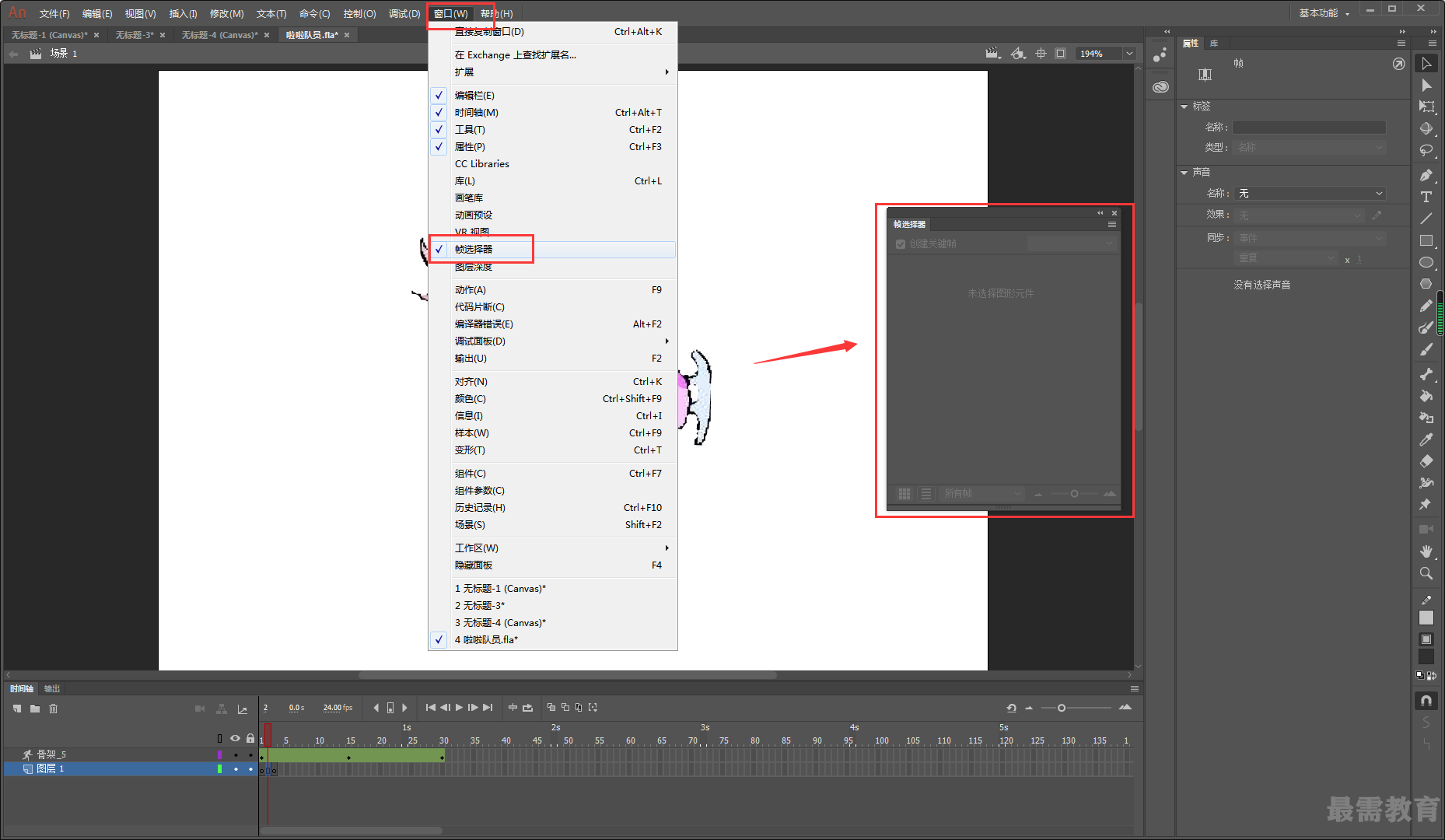
Task: Open the Frame Picker panel menu
Action: pyautogui.click(x=1112, y=225)
